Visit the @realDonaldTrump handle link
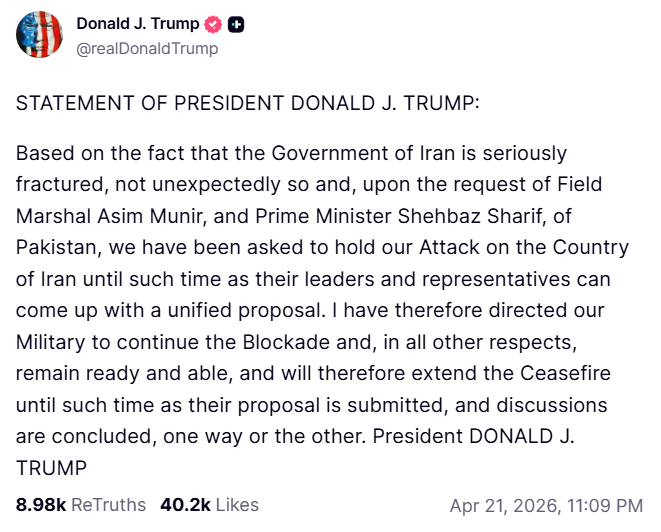The width and height of the screenshot is (661, 532). (147, 48)
